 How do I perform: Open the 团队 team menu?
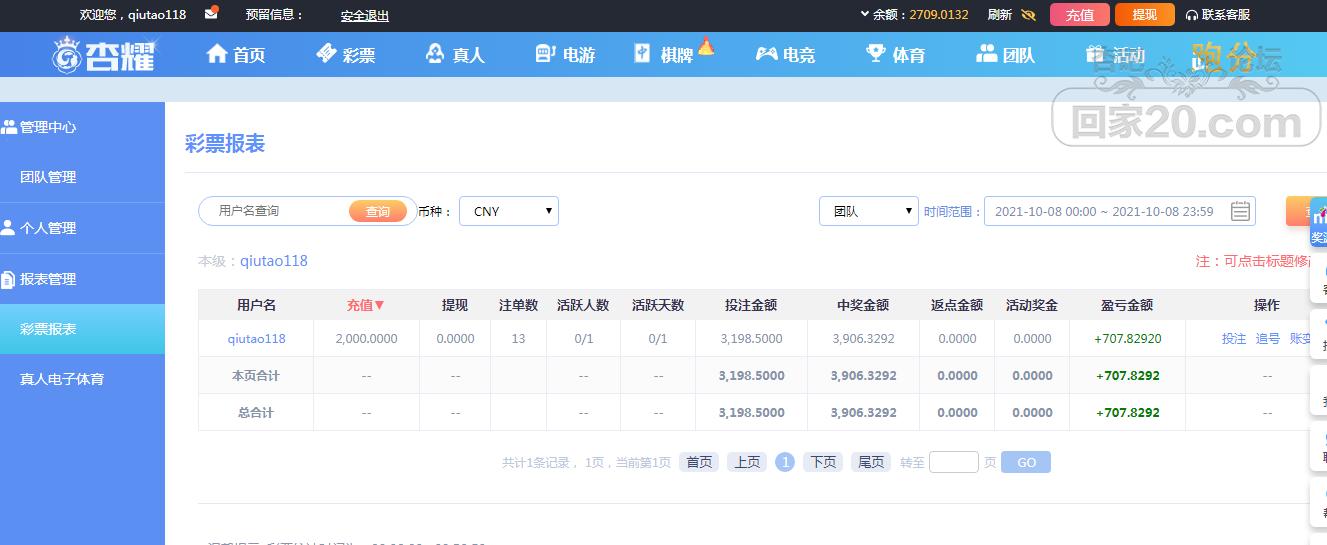click(x=1005, y=55)
